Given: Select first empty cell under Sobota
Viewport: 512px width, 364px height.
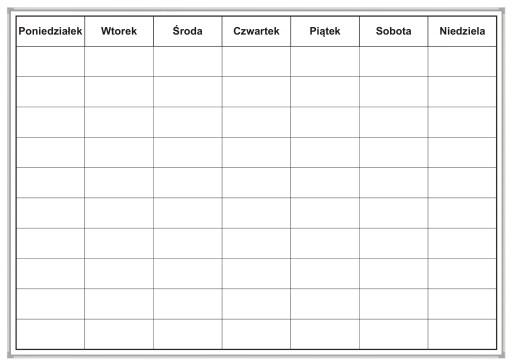Looking at the screenshot, I should [394, 61].
